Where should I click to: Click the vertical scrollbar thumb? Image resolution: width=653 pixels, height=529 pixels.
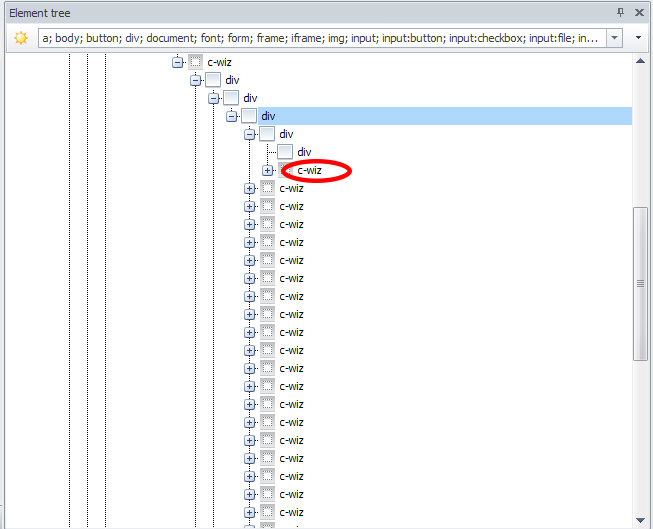pyautogui.click(x=641, y=284)
